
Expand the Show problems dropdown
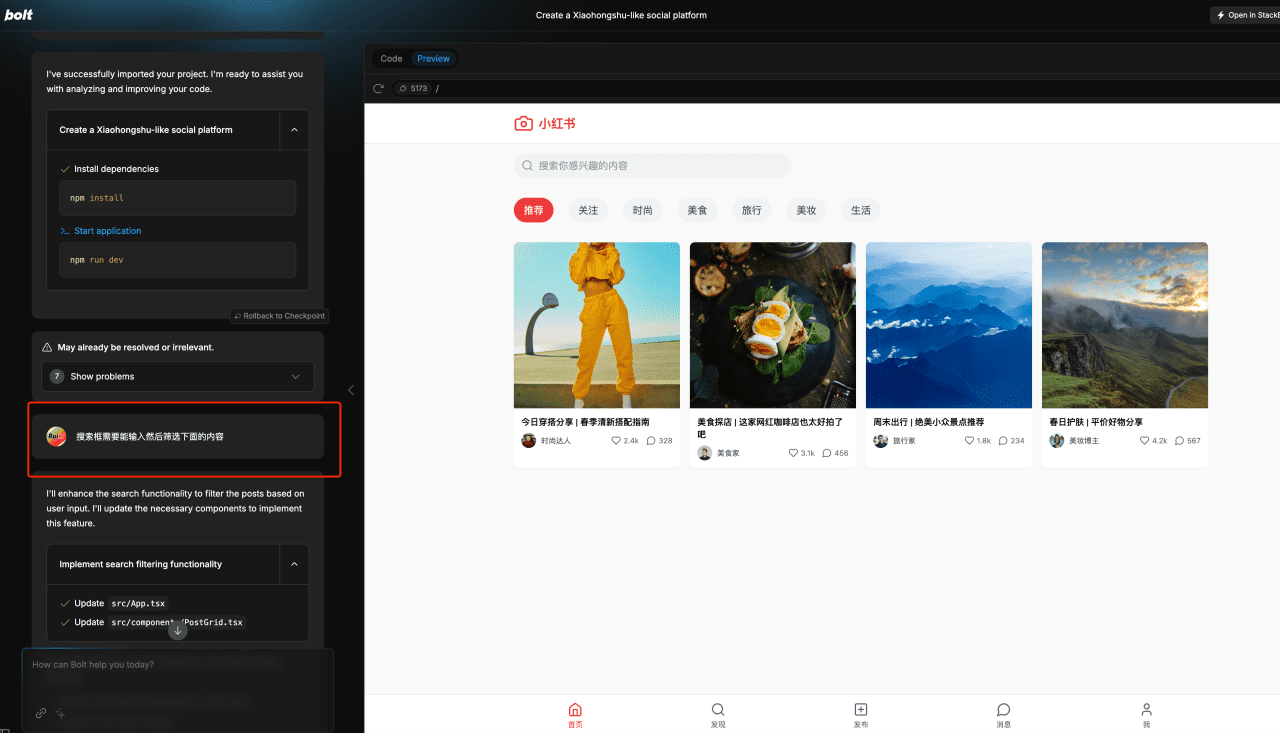pyautogui.click(x=295, y=376)
